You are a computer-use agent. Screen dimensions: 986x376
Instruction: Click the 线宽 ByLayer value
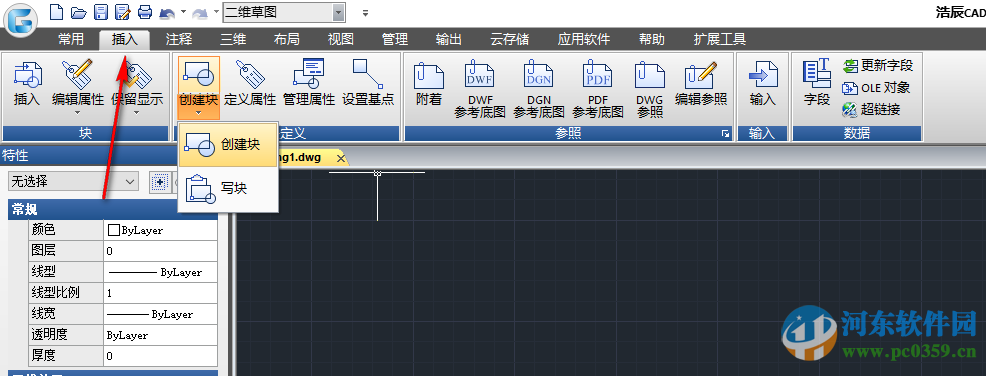pos(160,314)
